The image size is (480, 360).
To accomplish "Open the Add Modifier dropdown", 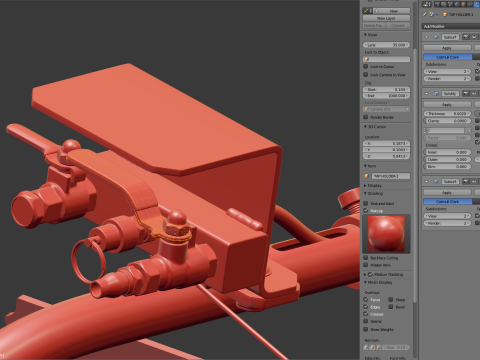I will tap(451, 26).
